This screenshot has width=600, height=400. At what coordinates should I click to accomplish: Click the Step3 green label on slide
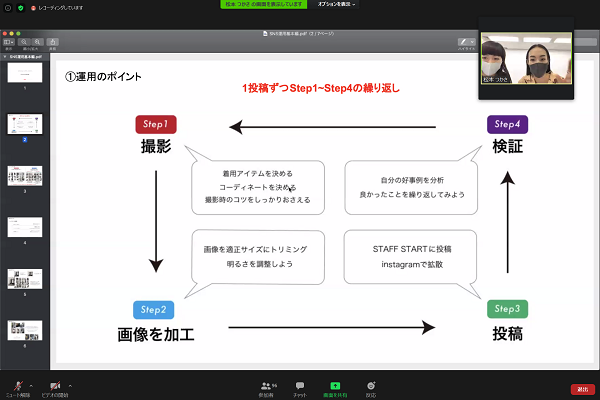[508, 309]
